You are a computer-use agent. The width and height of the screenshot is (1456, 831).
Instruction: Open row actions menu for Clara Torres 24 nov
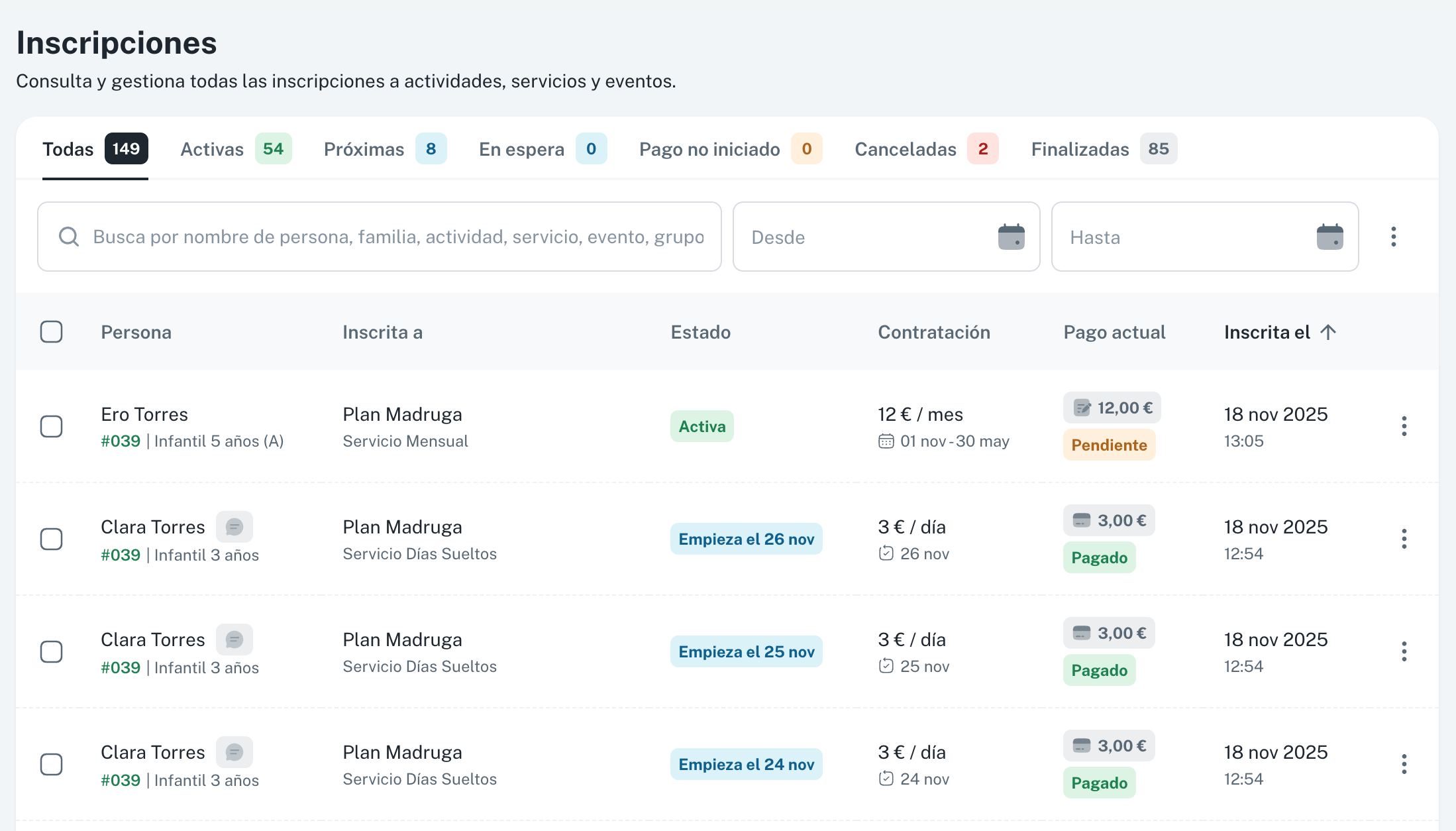(x=1404, y=764)
